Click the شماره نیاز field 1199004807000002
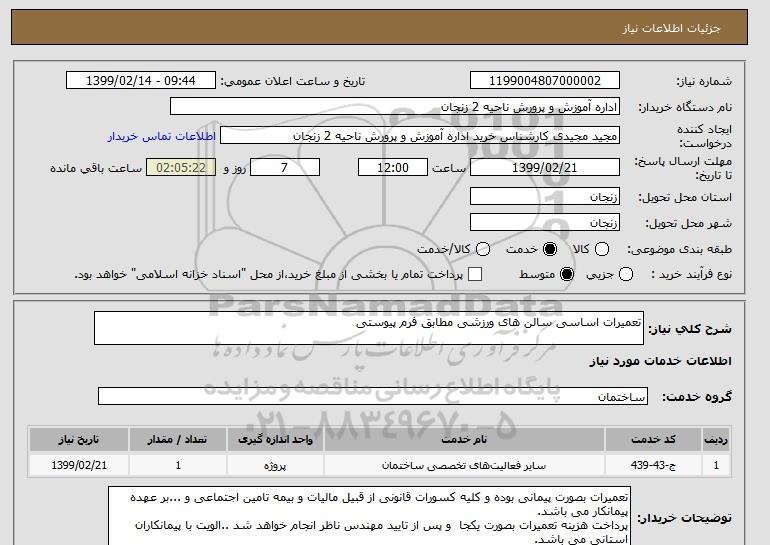The width and height of the screenshot is (770, 545). (545, 81)
